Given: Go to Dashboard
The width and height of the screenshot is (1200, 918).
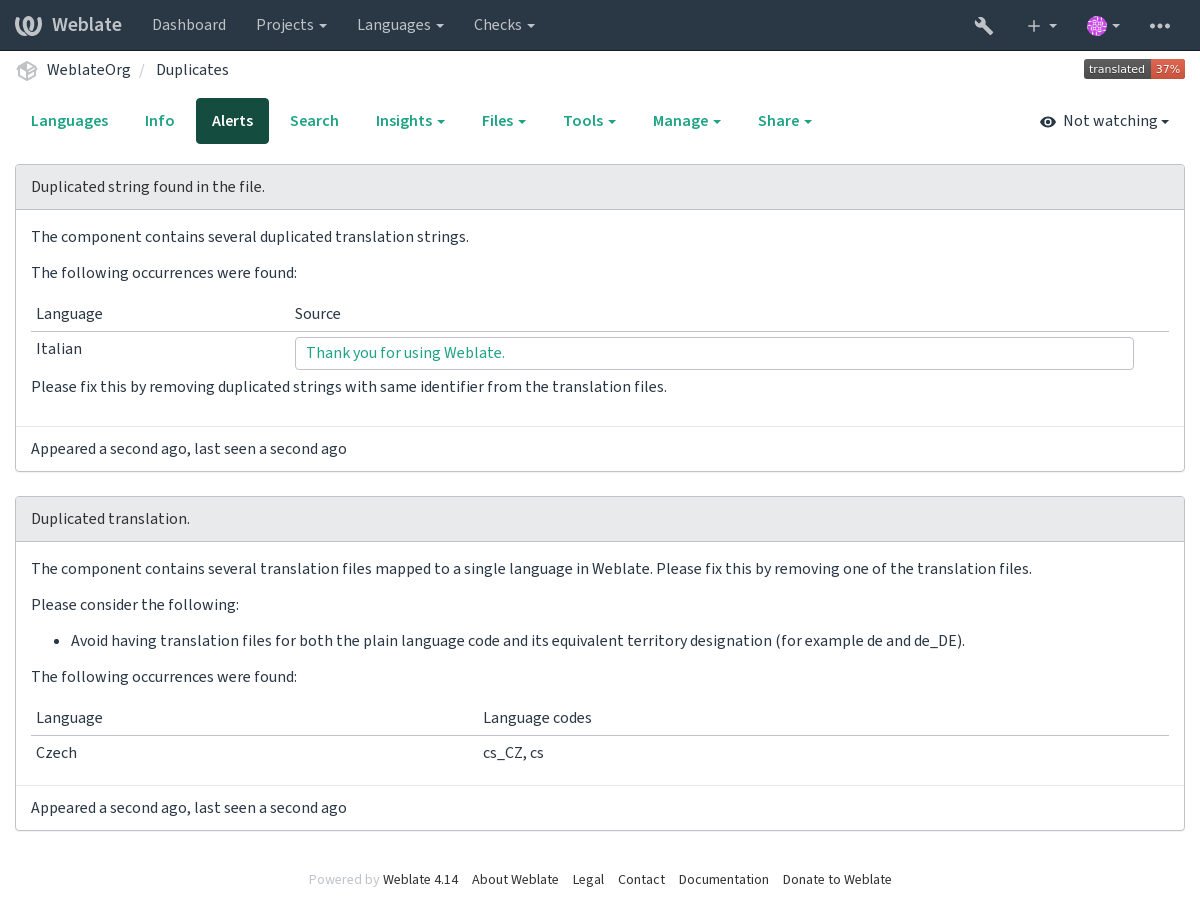Looking at the screenshot, I should click(189, 25).
